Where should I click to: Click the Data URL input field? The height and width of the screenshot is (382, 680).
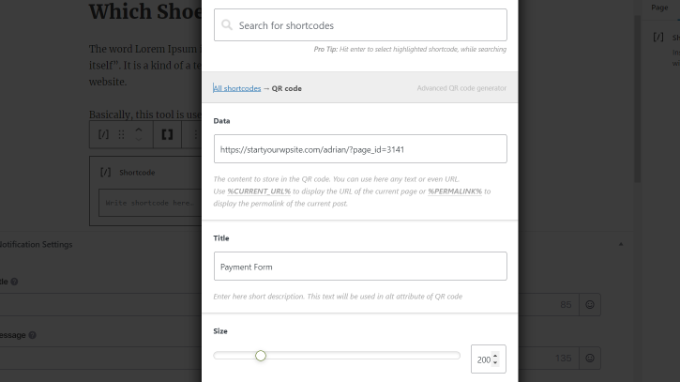[360, 149]
